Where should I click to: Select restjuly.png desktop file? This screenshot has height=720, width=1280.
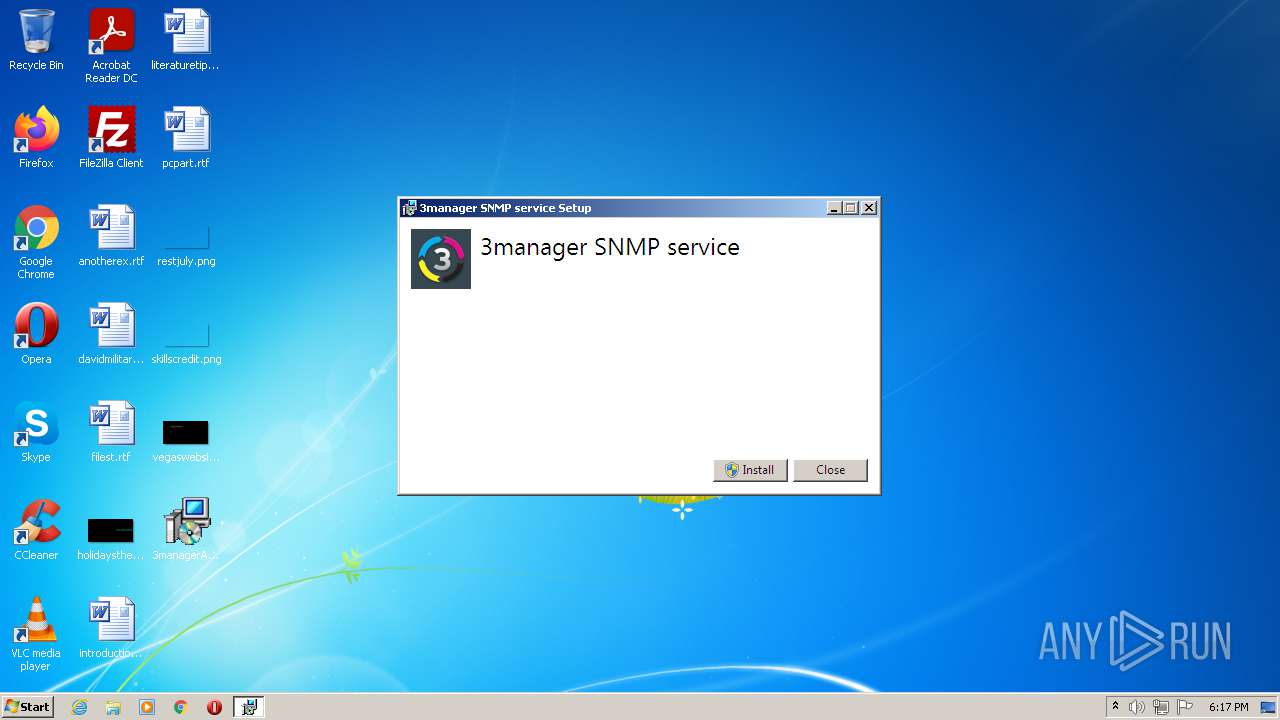coord(186,244)
